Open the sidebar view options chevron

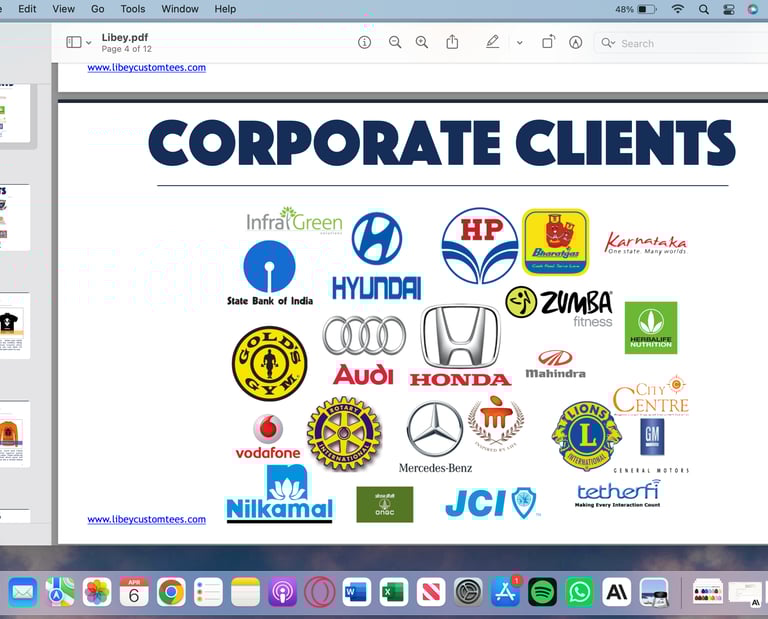click(x=89, y=43)
